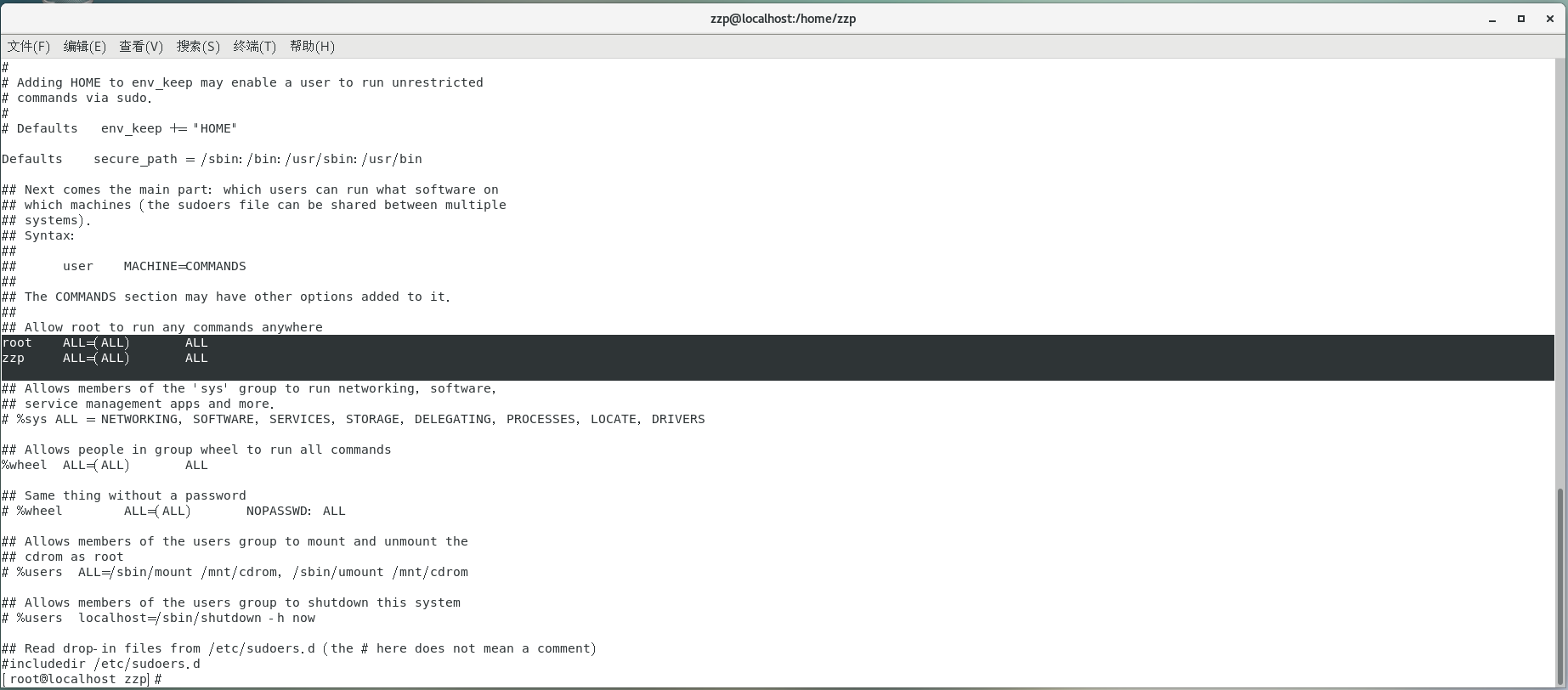1568x690 pixels.
Task: Open the 搜索(S) menu
Action: coord(198,46)
